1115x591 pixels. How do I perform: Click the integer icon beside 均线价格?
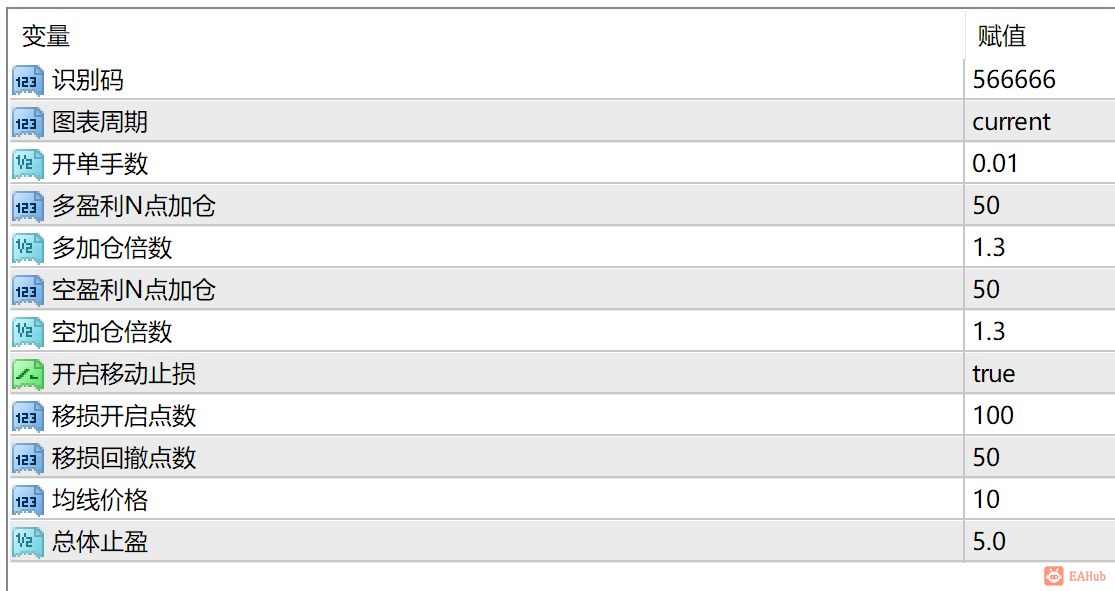pos(28,500)
